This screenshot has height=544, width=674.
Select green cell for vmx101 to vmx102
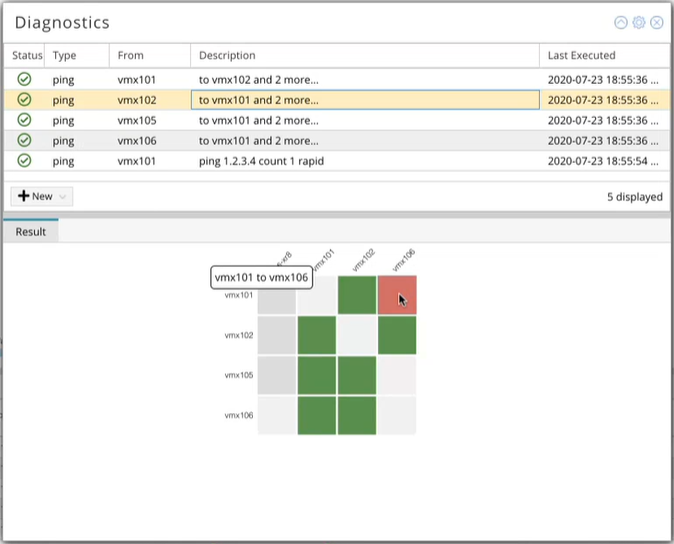point(357,295)
